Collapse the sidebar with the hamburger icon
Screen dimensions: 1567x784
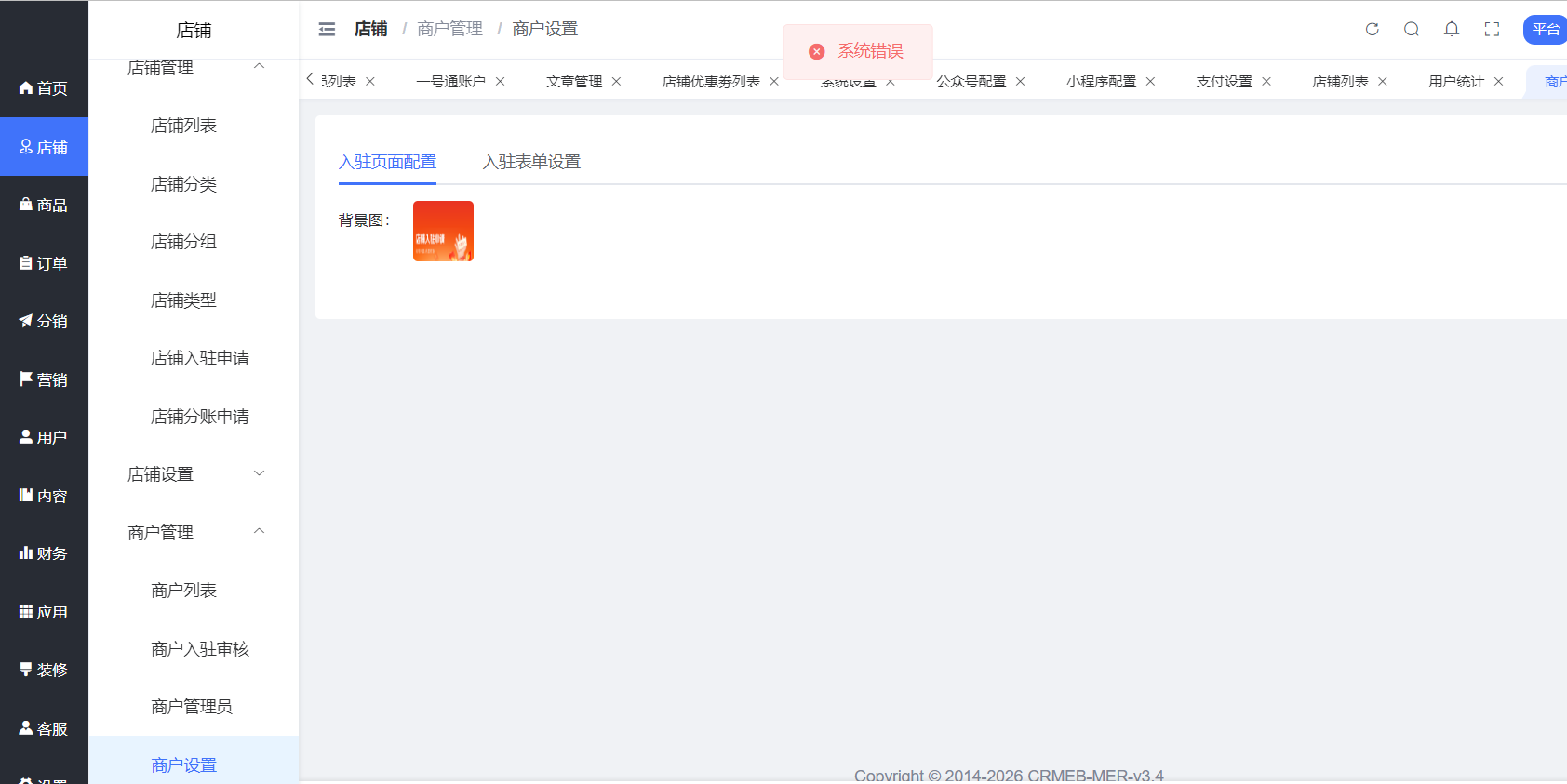[x=327, y=30]
